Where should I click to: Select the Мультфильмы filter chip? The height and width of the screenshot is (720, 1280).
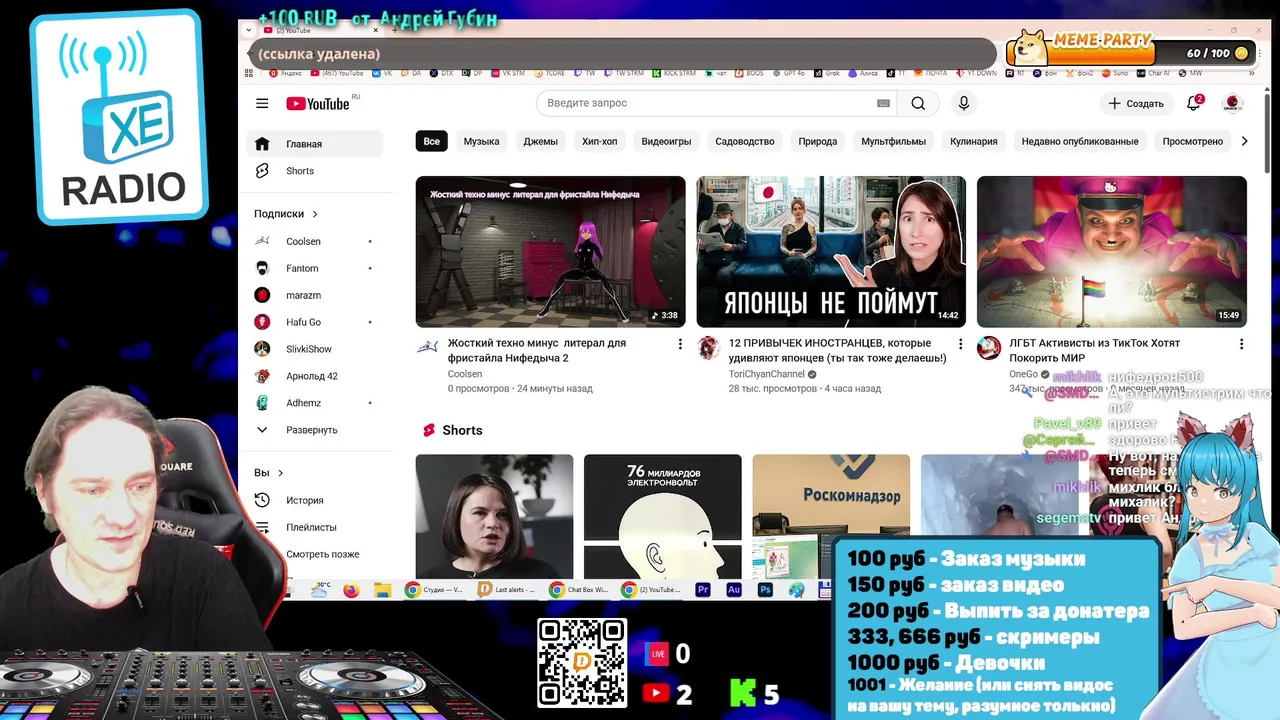[x=893, y=142]
